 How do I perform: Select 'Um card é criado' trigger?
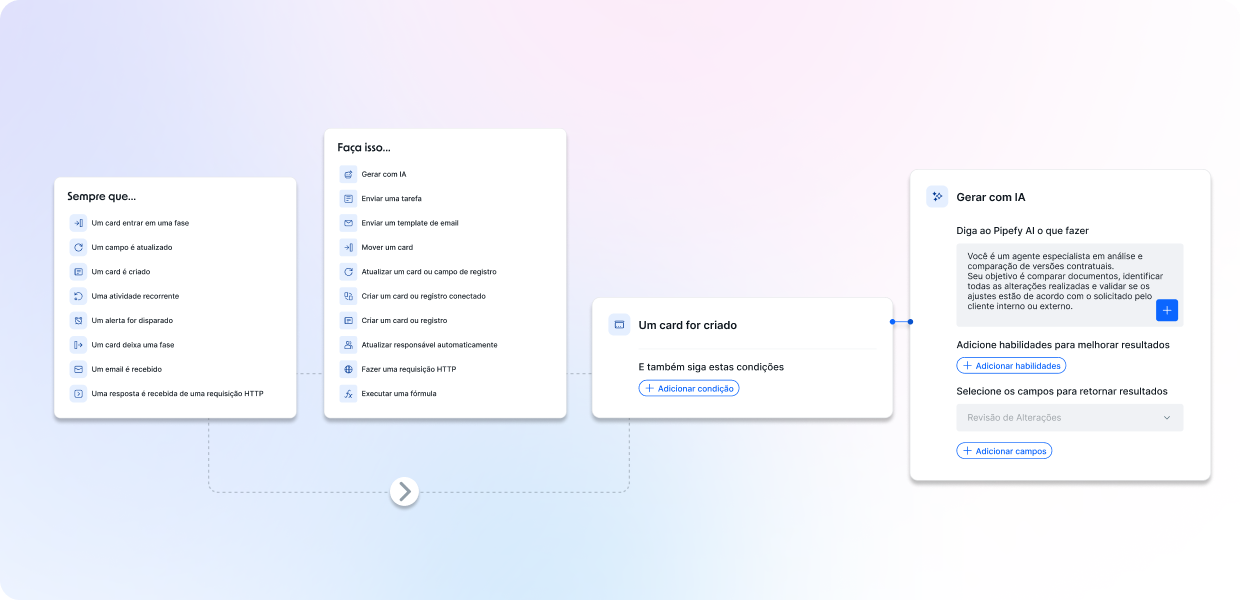pyautogui.click(x=120, y=272)
